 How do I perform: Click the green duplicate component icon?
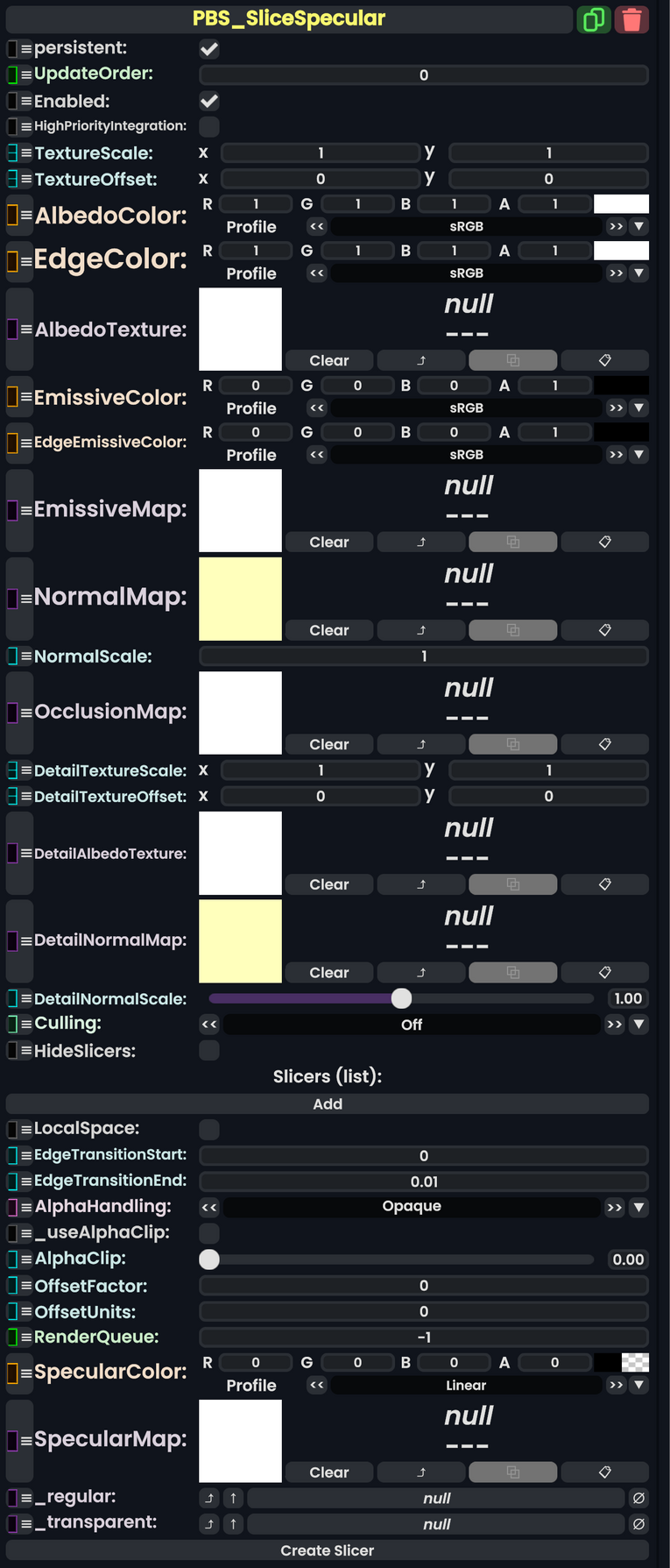593,19
